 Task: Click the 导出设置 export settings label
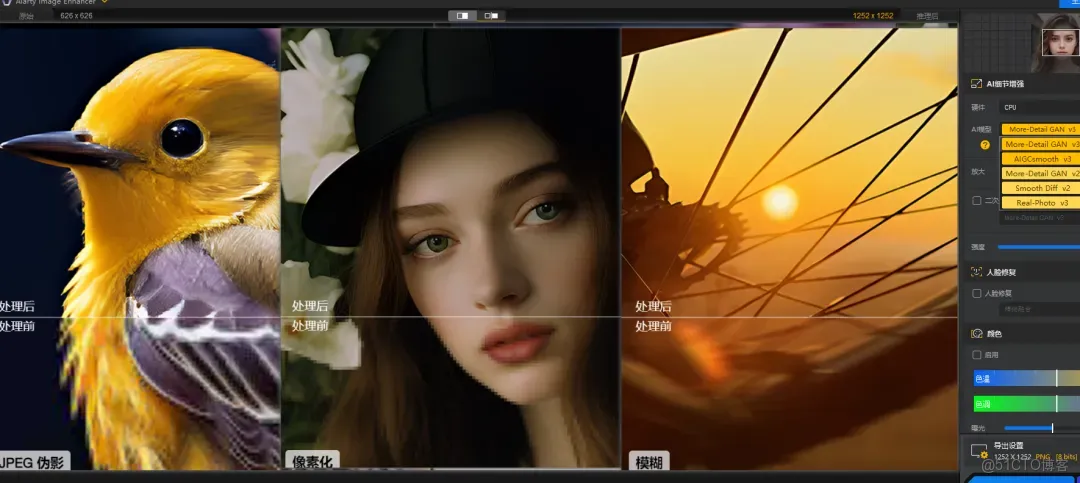point(1008,446)
